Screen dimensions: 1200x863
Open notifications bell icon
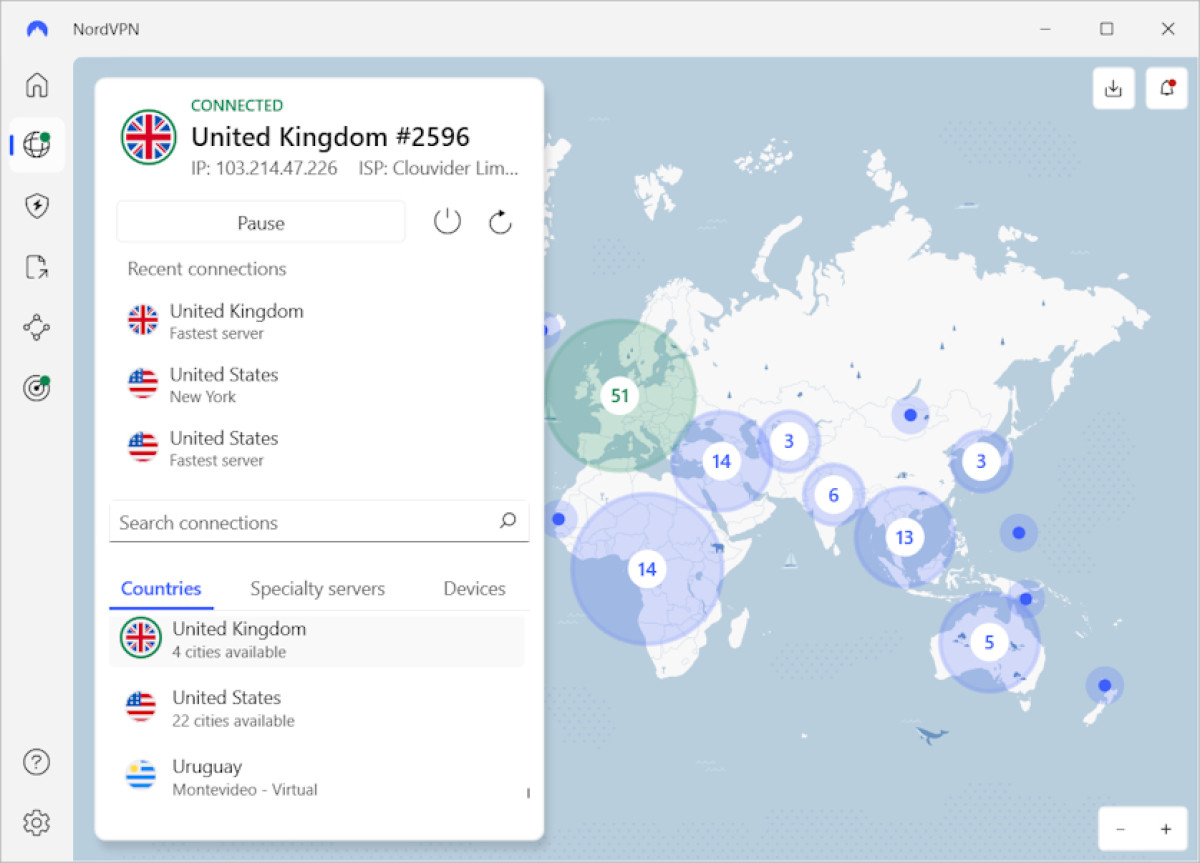tap(1167, 88)
